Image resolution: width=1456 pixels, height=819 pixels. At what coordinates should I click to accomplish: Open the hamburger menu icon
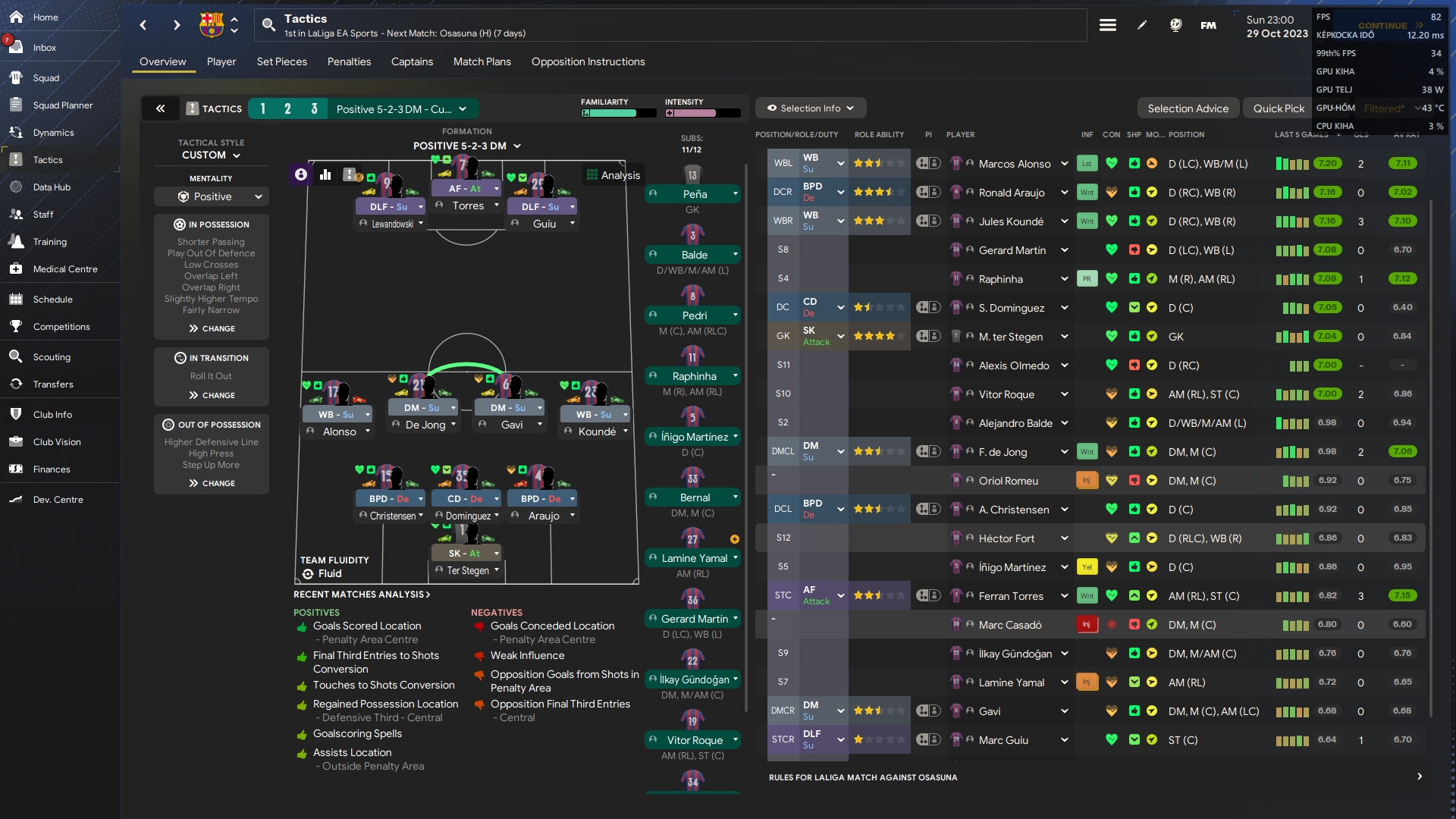[1107, 25]
